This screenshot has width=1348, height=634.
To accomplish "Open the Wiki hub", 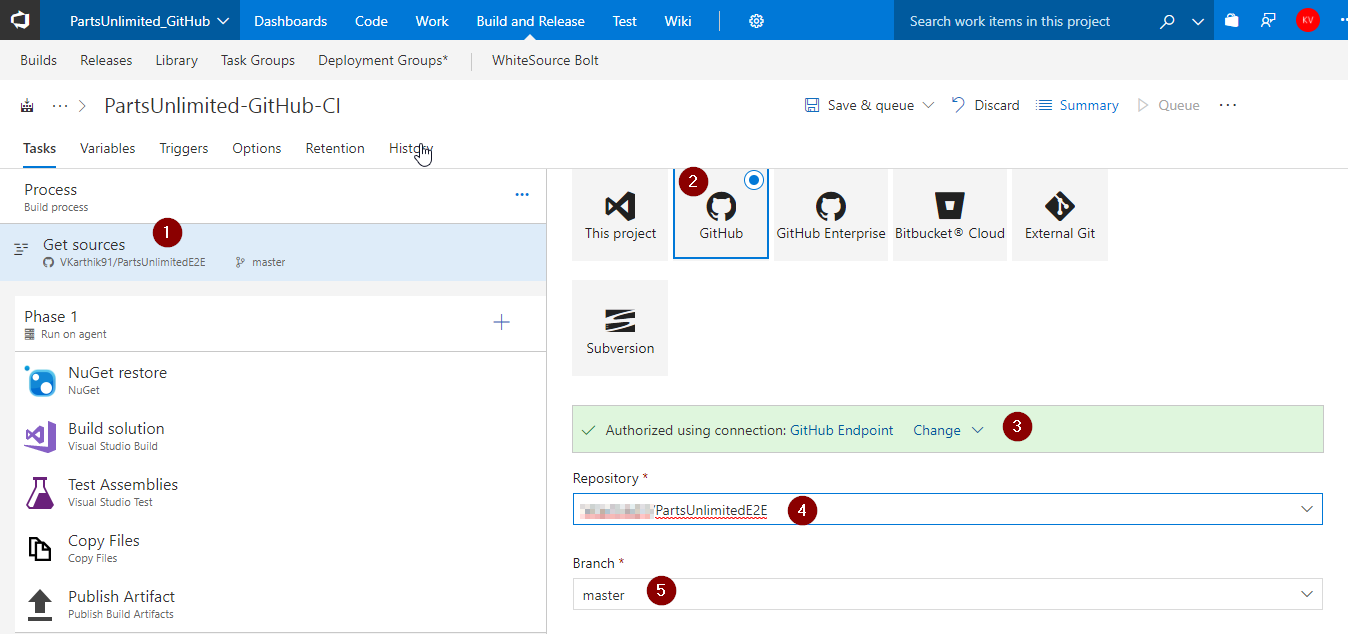I will coord(678,21).
